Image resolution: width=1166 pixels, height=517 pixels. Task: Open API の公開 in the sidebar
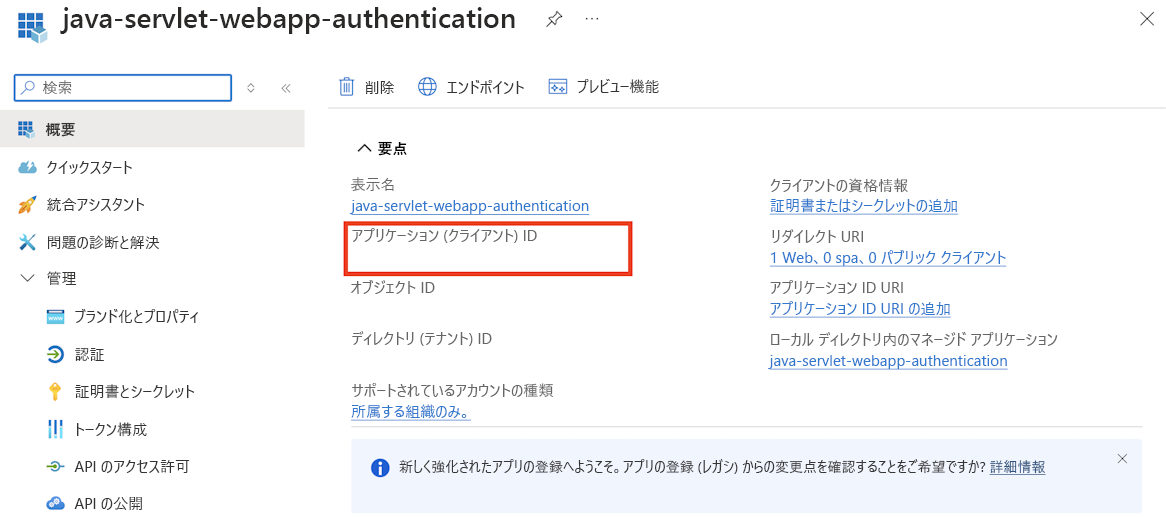pyautogui.click(x=109, y=504)
